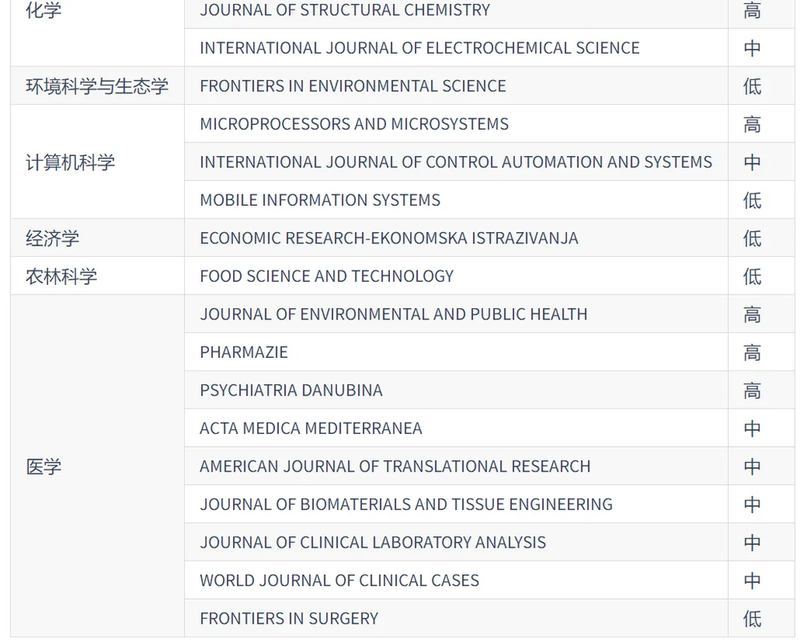
Task: Open MICROPROCESSORS AND MICROSYSTEMS journal entry
Action: click(x=354, y=124)
